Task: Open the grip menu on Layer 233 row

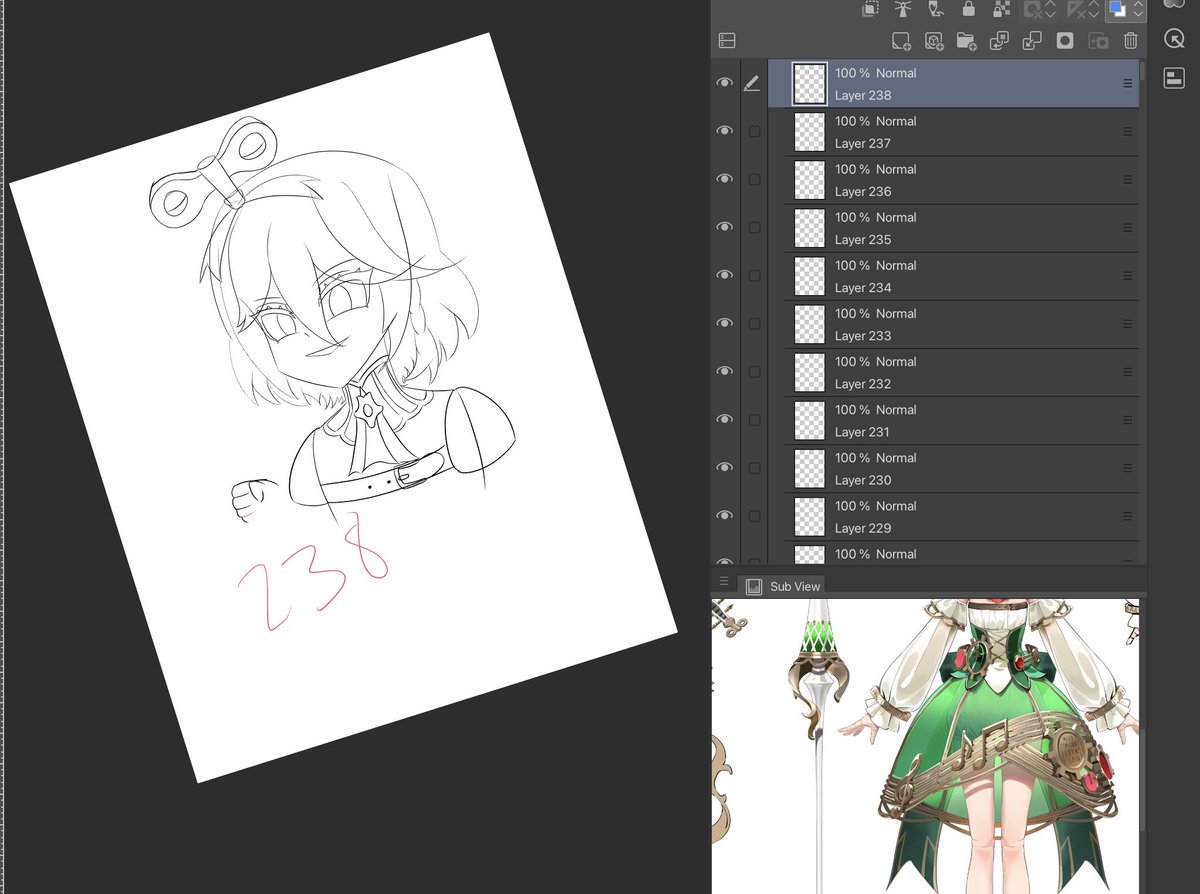Action: (1128, 323)
